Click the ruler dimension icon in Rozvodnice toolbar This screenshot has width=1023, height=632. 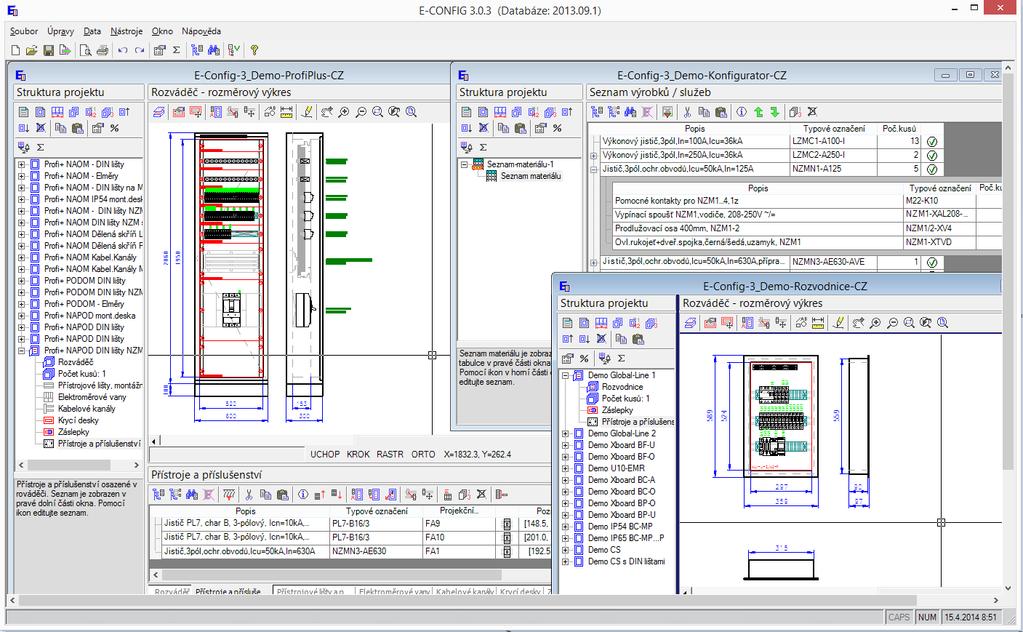point(818,323)
